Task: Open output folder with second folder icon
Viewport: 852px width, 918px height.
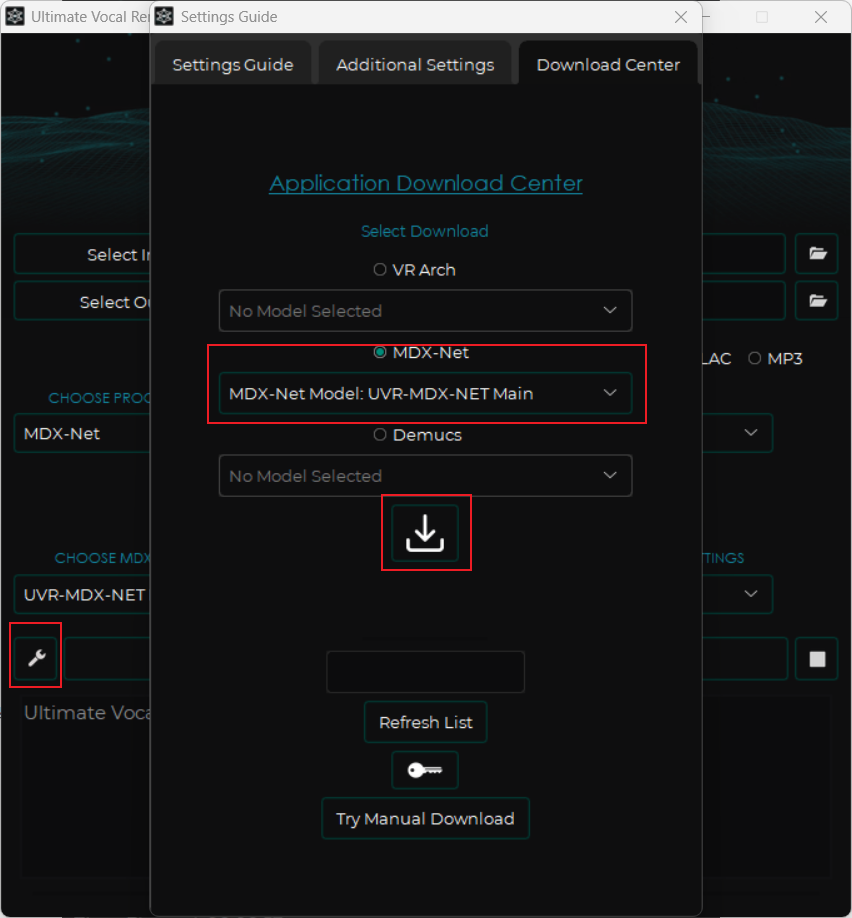Action: tap(817, 300)
